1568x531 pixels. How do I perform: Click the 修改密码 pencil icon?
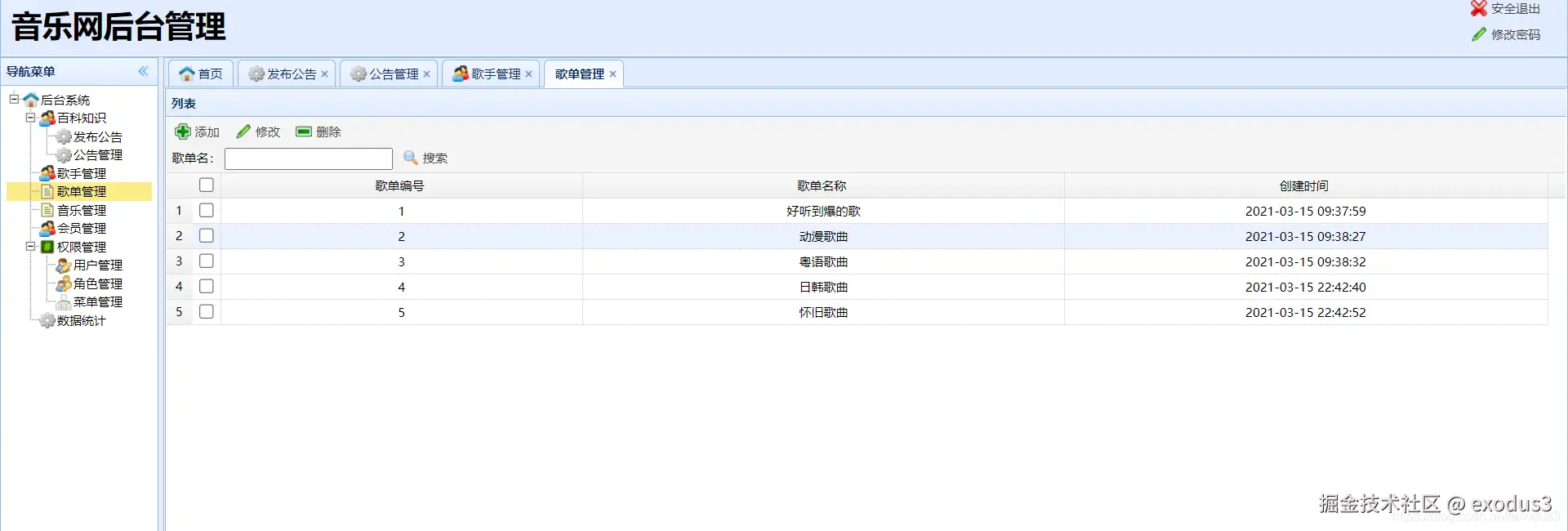pyautogui.click(x=1479, y=34)
